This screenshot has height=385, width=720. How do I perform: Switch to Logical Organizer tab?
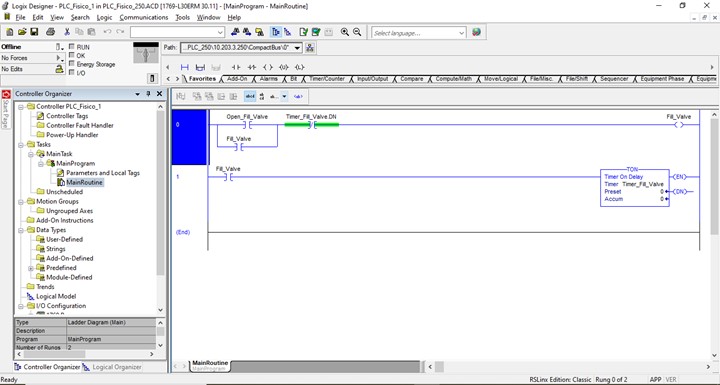coord(112,367)
